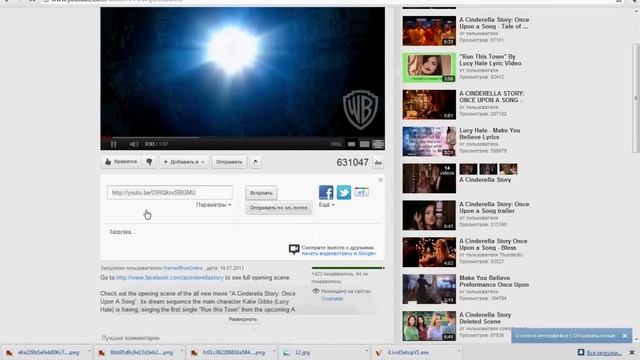The width and height of the screenshot is (640, 360).
Task: Click Отправить по эл. почте button
Action: pyautogui.click(x=278, y=208)
